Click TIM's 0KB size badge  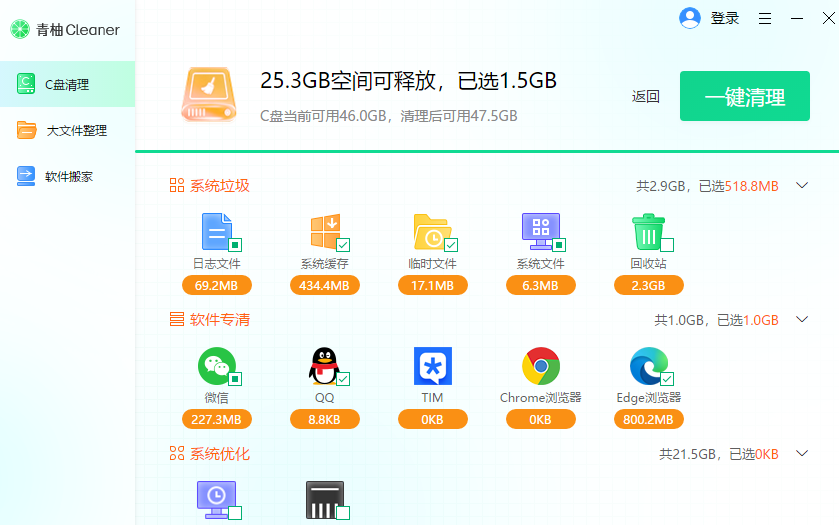433,419
